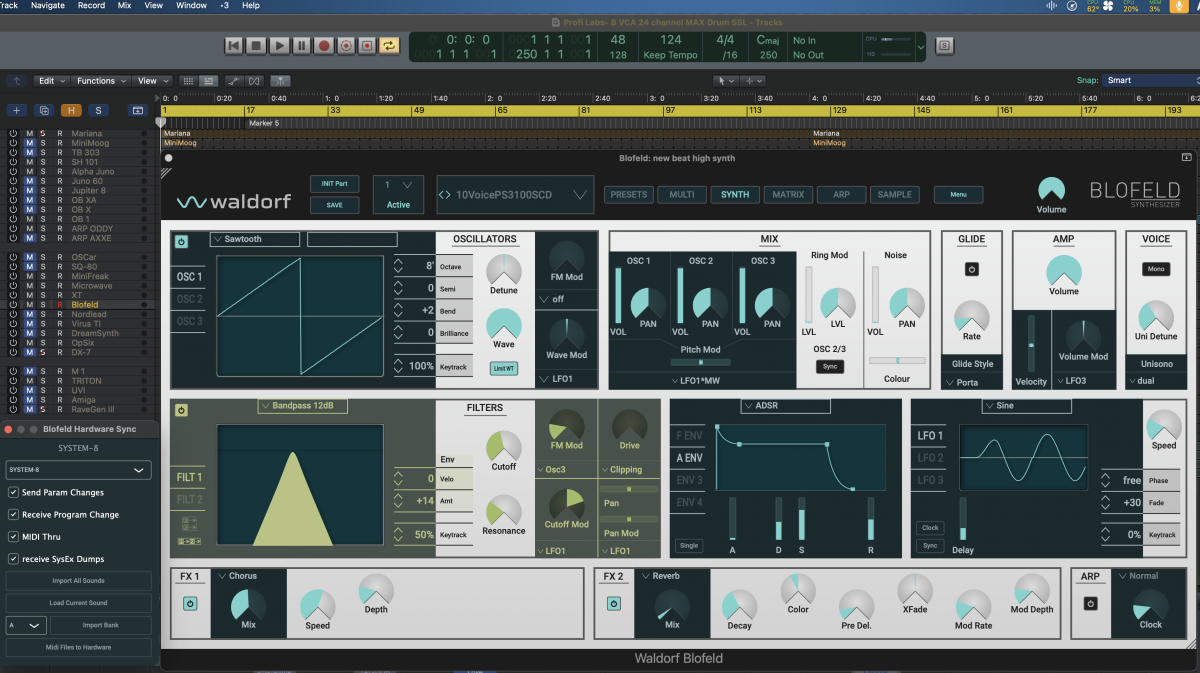Click the up-arrow icon left of Edit

click(x=16, y=81)
